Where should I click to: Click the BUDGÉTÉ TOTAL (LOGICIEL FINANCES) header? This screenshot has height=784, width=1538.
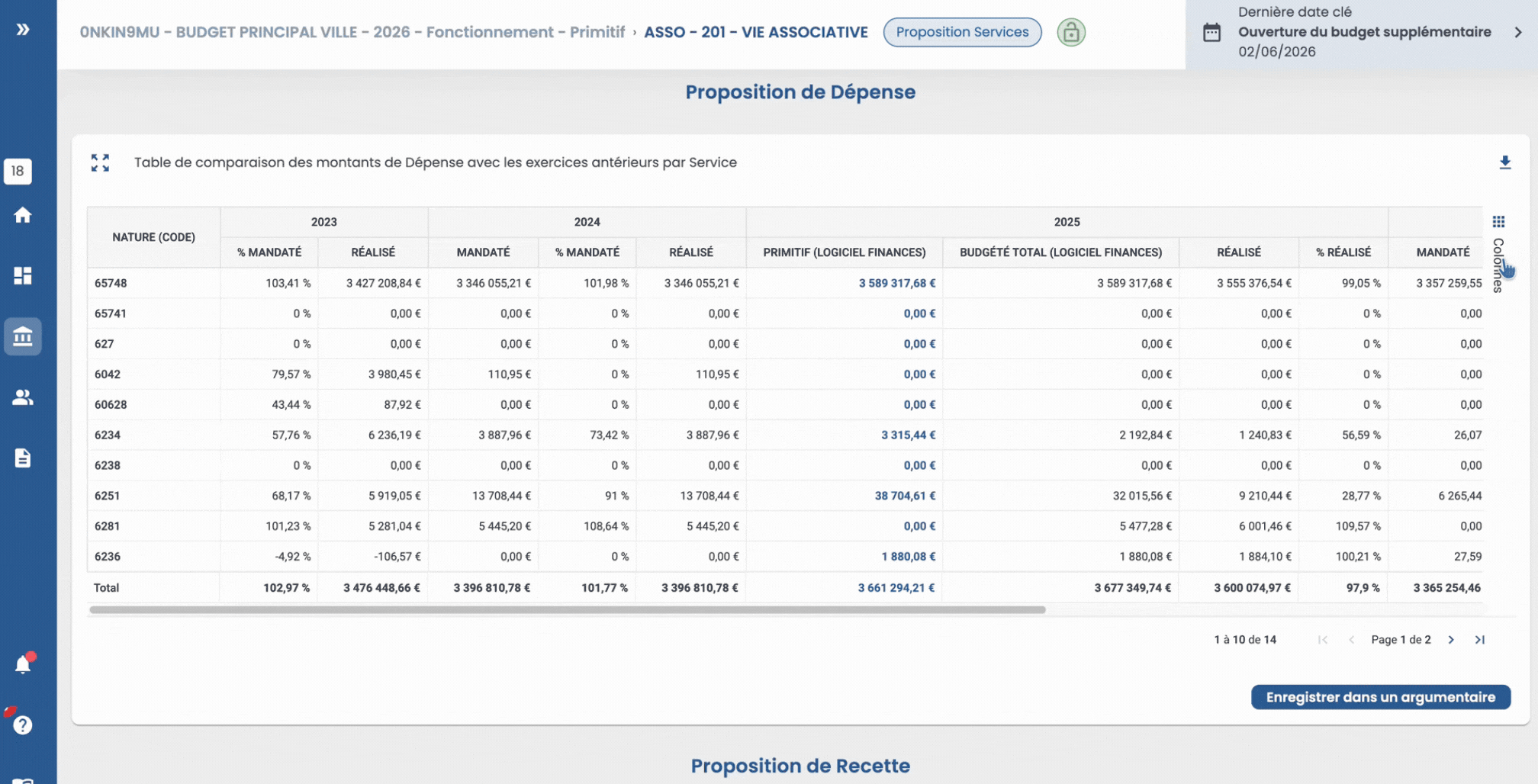(x=1060, y=252)
